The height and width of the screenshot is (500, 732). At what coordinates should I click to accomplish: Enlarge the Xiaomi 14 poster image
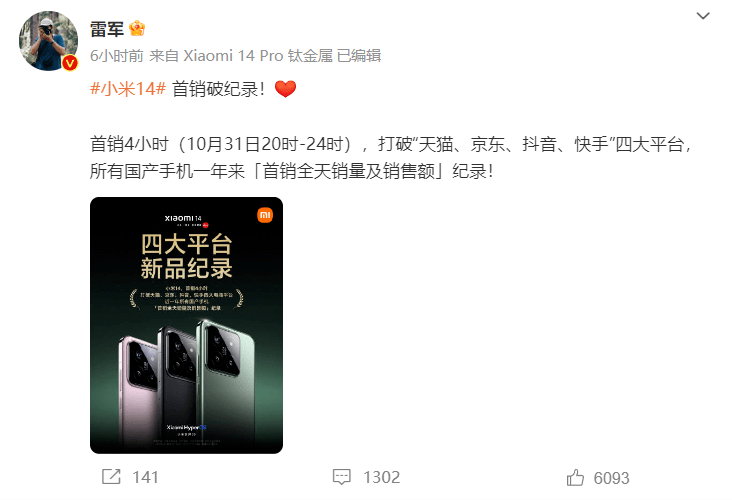[x=186, y=325]
